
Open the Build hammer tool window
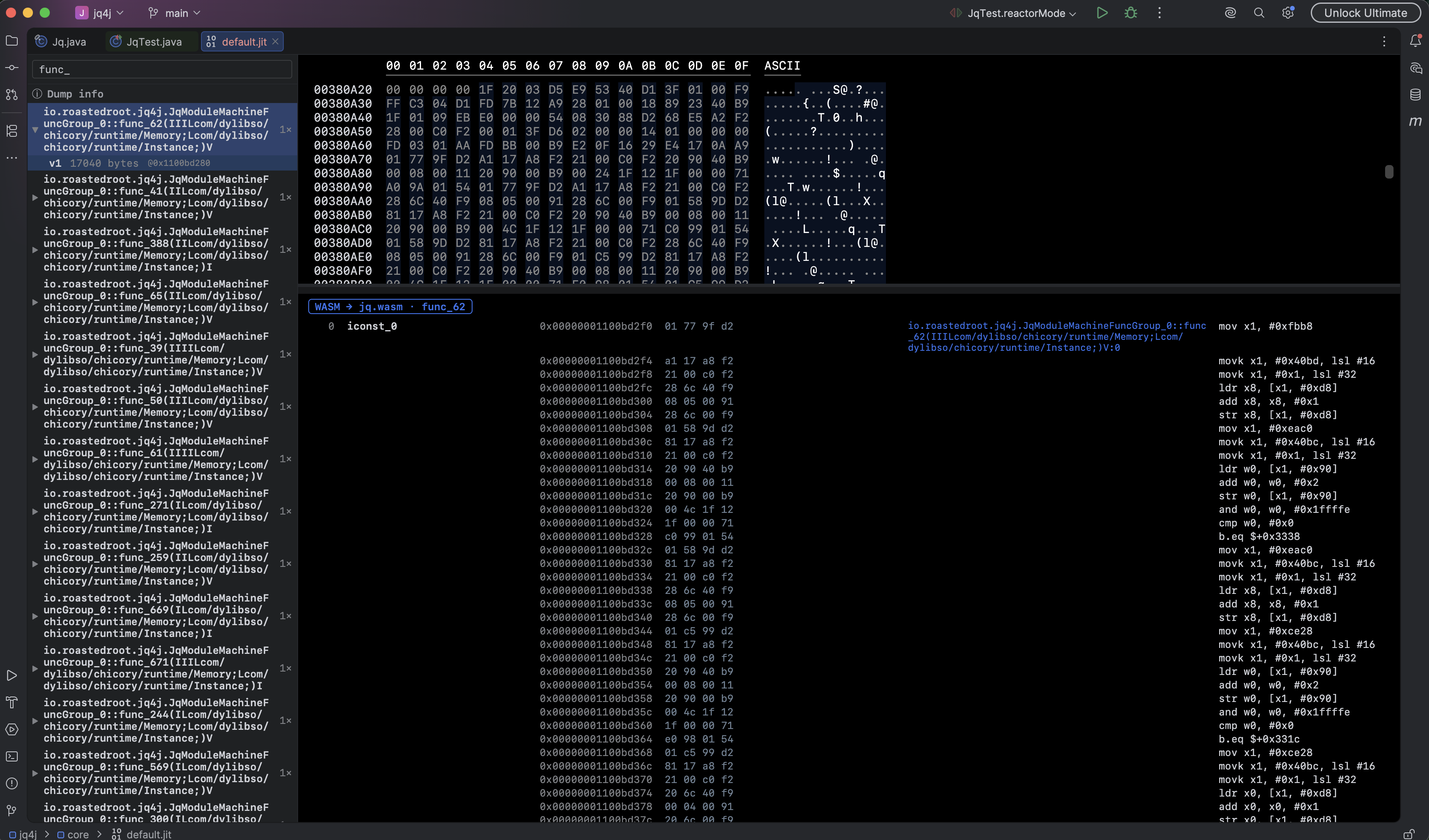coord(12,702)
